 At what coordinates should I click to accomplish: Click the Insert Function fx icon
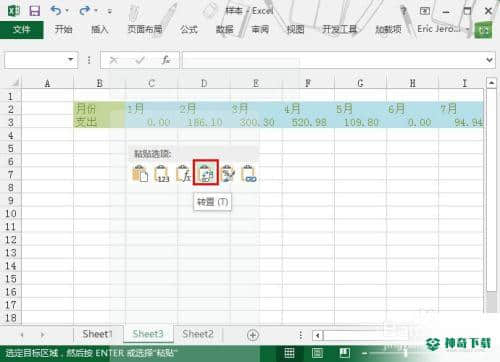point(166,60)
